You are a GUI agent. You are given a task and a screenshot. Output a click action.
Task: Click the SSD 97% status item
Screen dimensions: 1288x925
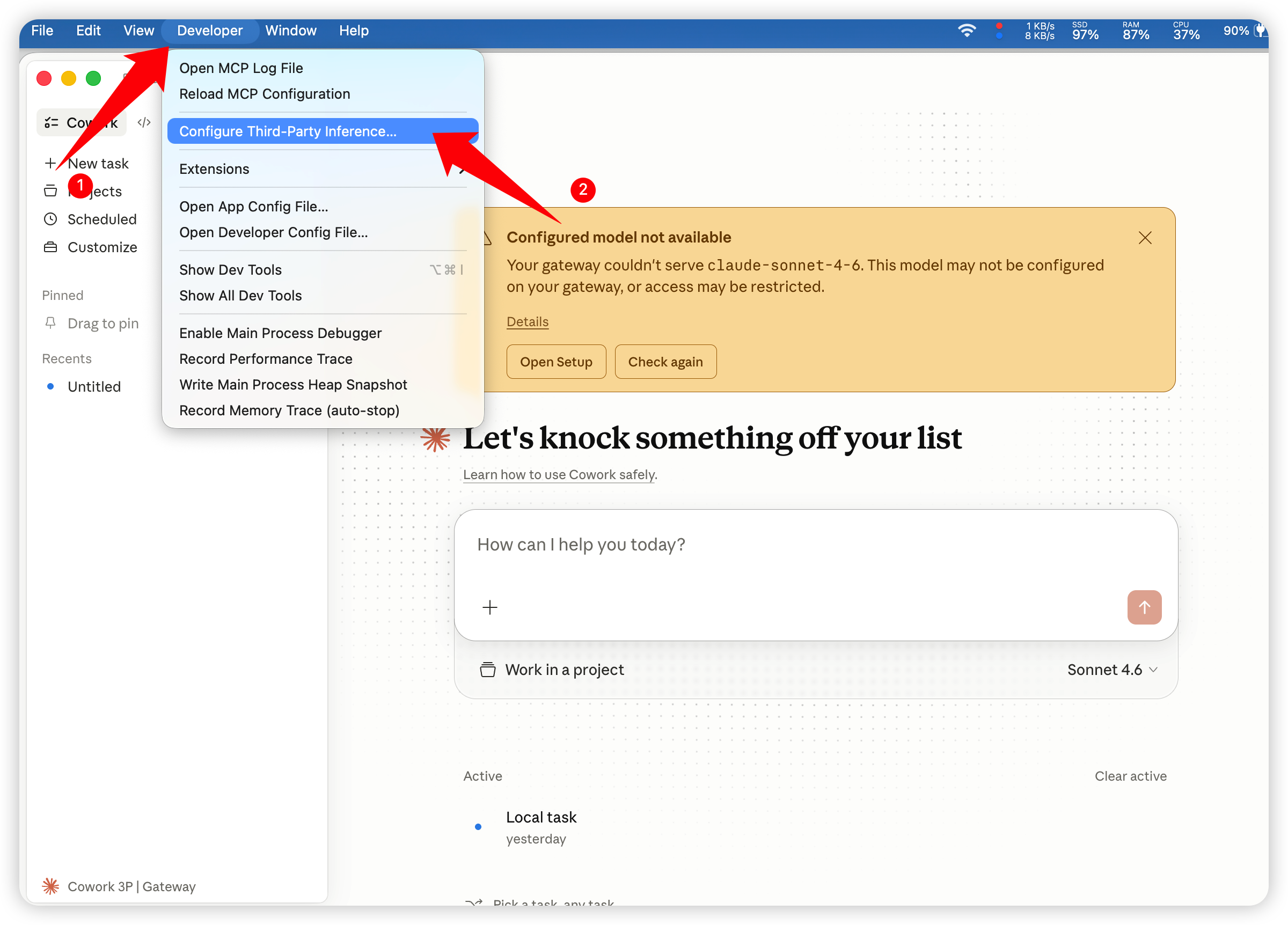[1085, 31]
